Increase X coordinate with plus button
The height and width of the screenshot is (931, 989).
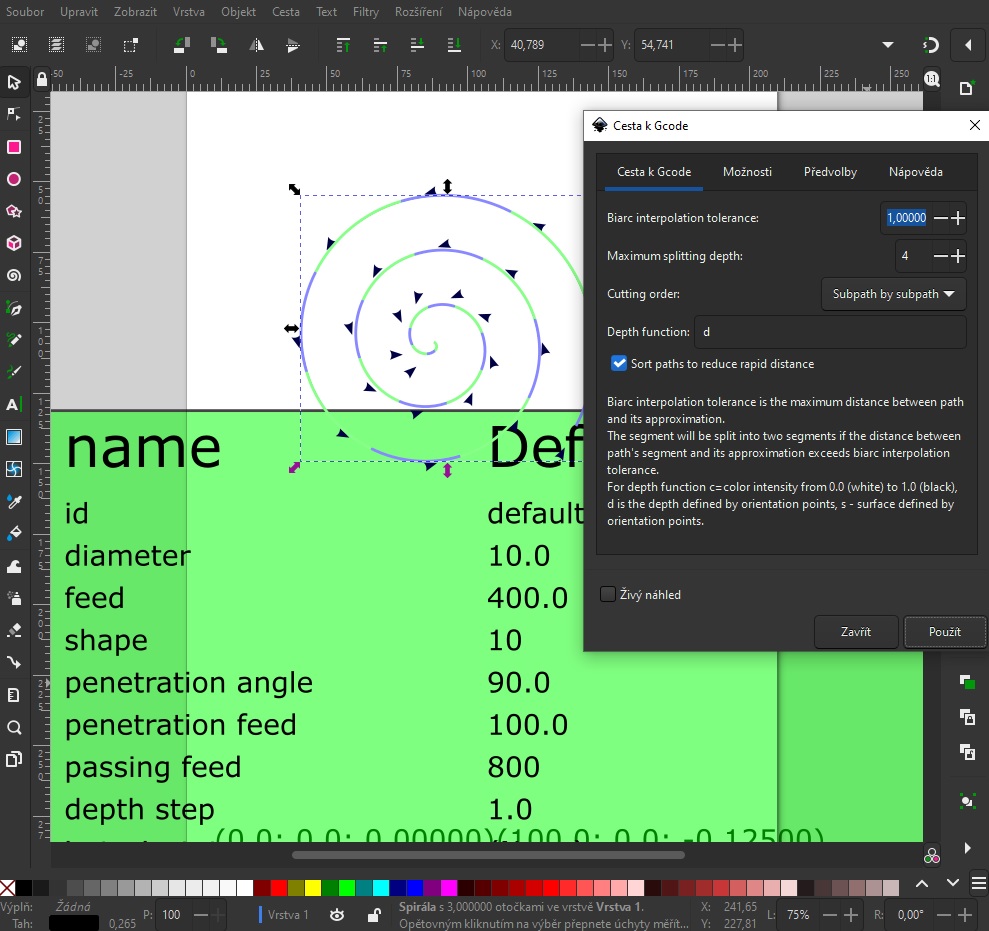click(605, 45)
